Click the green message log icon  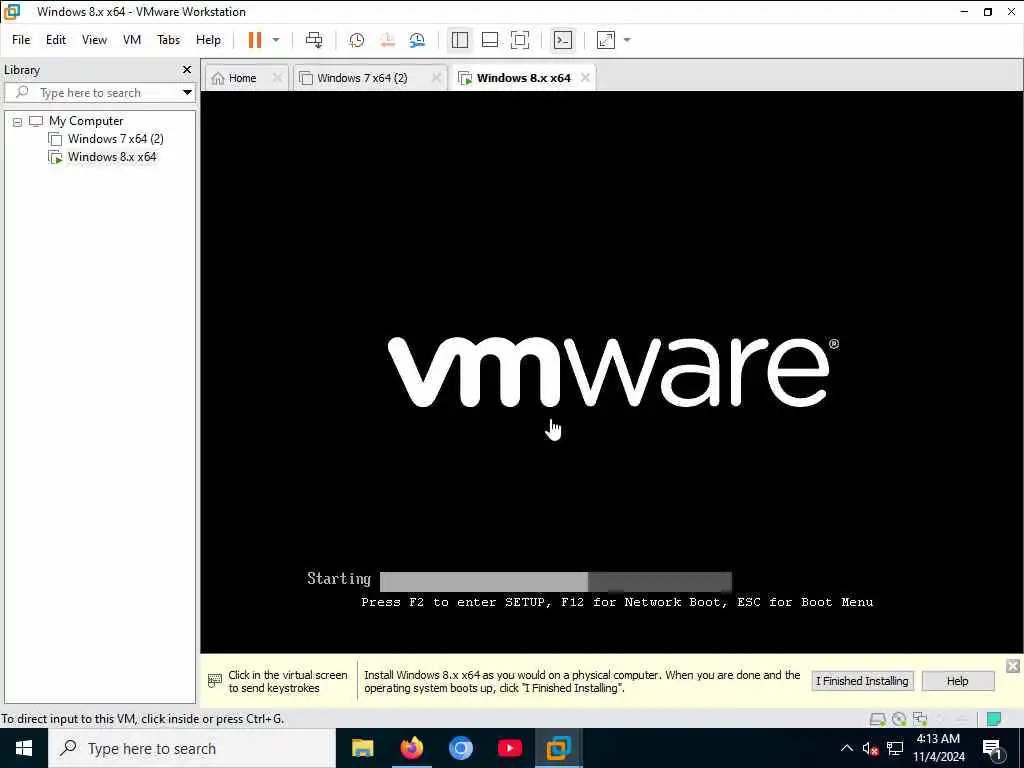(994, 719)
